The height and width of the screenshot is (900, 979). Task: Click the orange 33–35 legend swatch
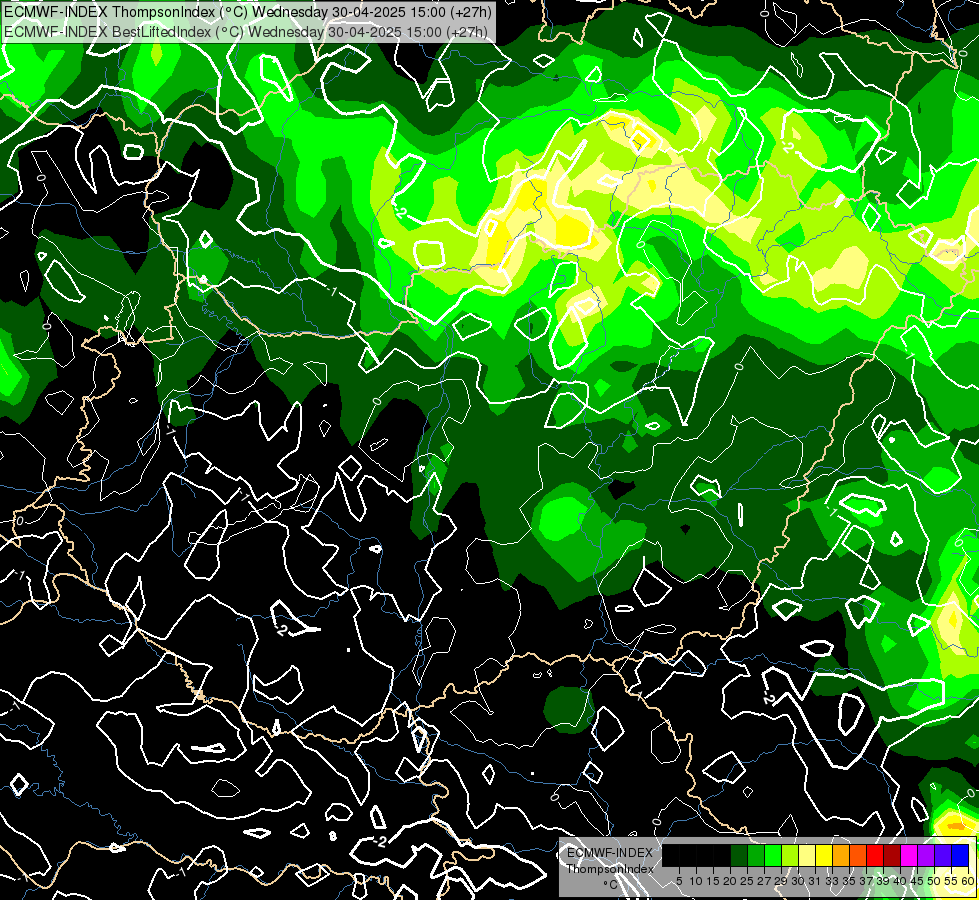click(841, 856)
